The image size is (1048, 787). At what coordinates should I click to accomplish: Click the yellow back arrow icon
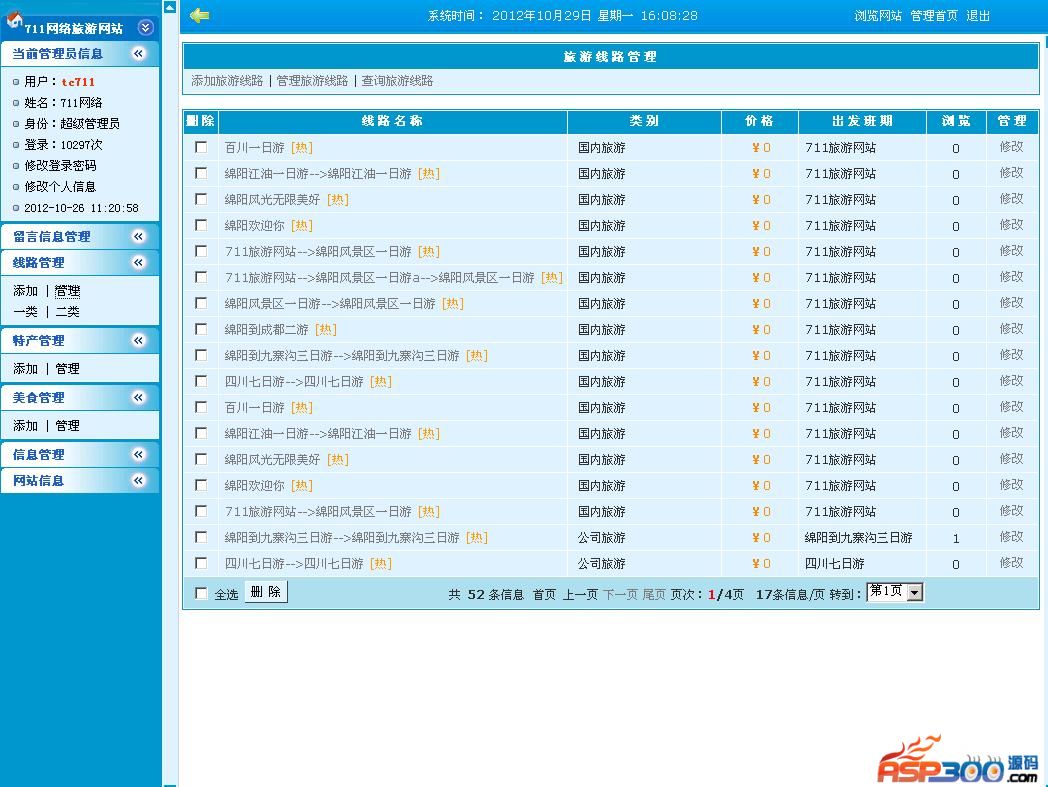[x=199, y=15]
